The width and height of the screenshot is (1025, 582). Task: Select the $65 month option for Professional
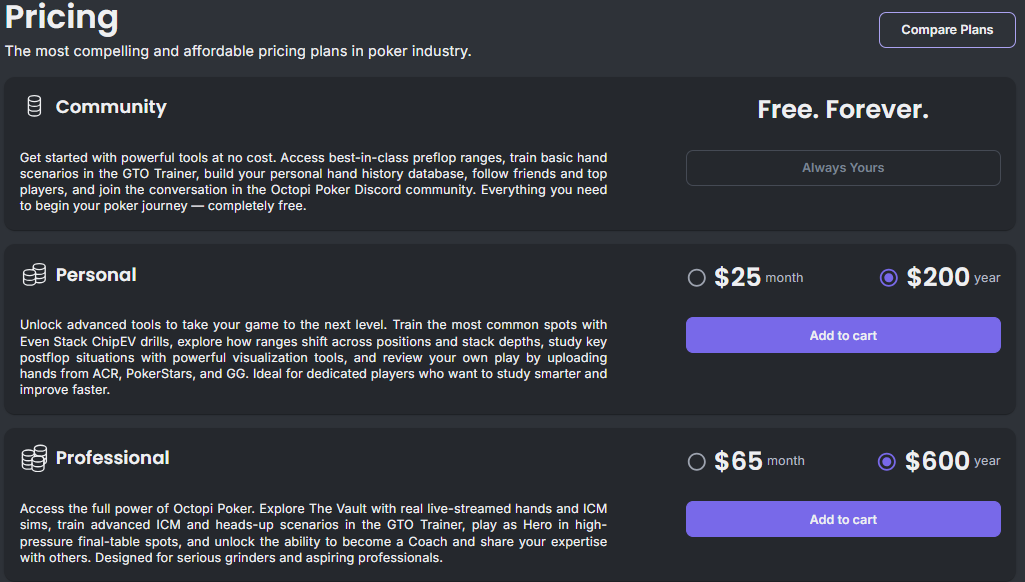point(697,461)
